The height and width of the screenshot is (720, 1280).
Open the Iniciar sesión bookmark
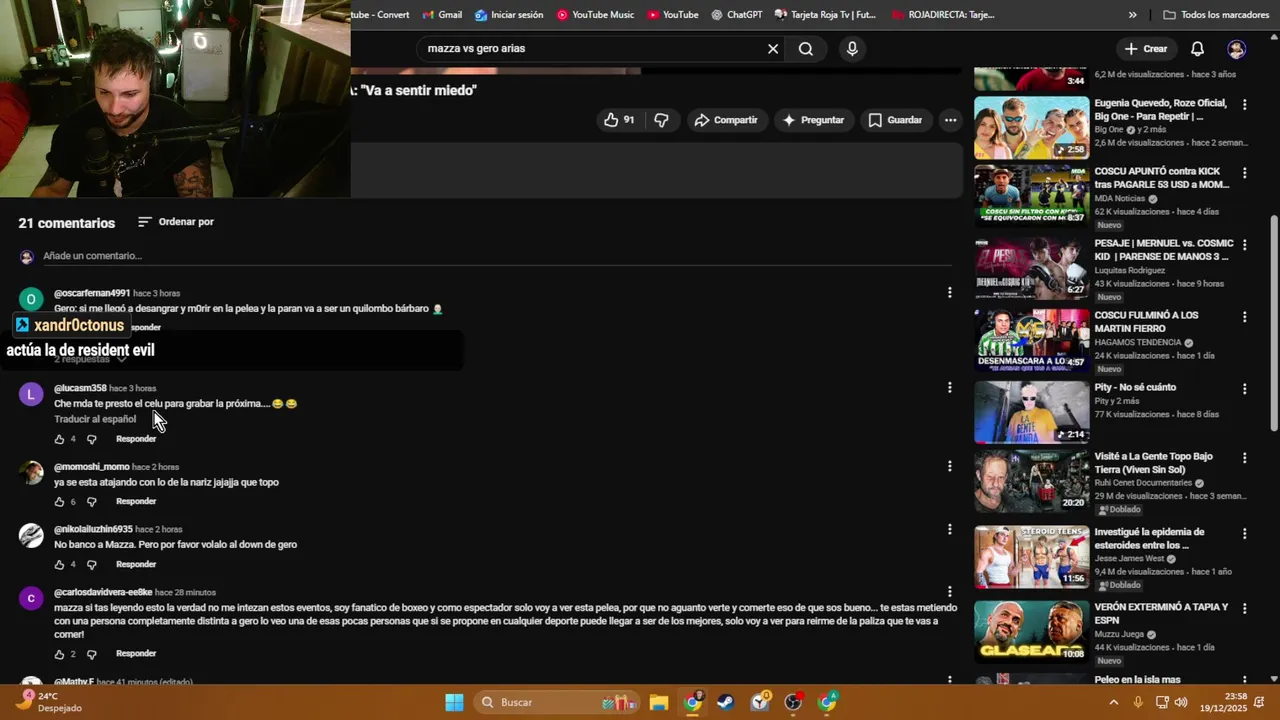(x=509, y=15)
